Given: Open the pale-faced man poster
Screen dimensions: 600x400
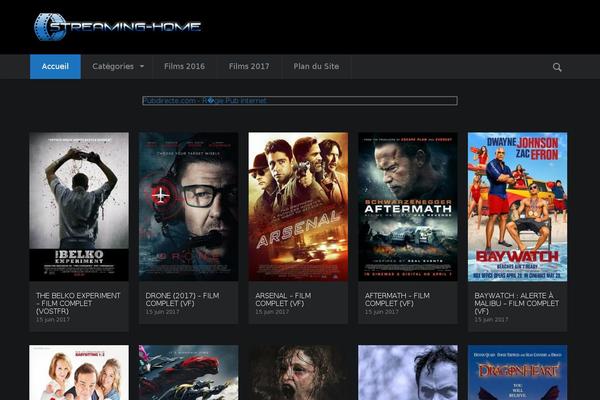Looking at the screenshot, I should click(x=408, y=372).
